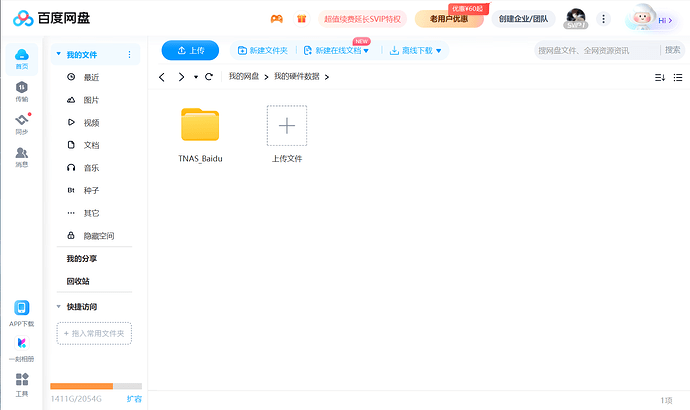
Task: Expand breadcrumb arrow after 我的硬件数据
Action: (x=327, y=77)
